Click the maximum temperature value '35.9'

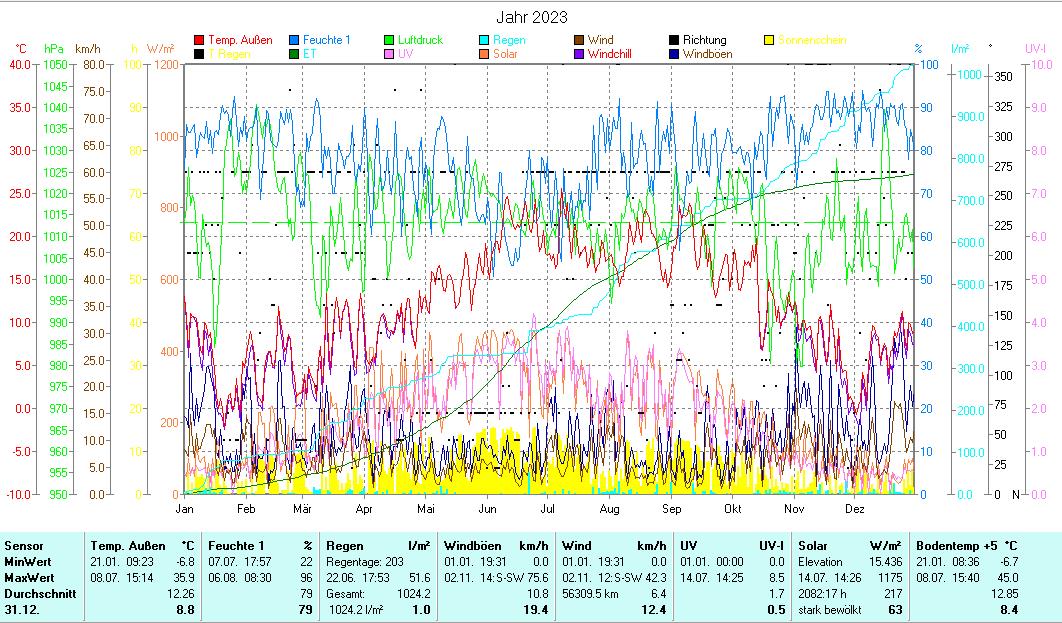(x=184, y=578)
